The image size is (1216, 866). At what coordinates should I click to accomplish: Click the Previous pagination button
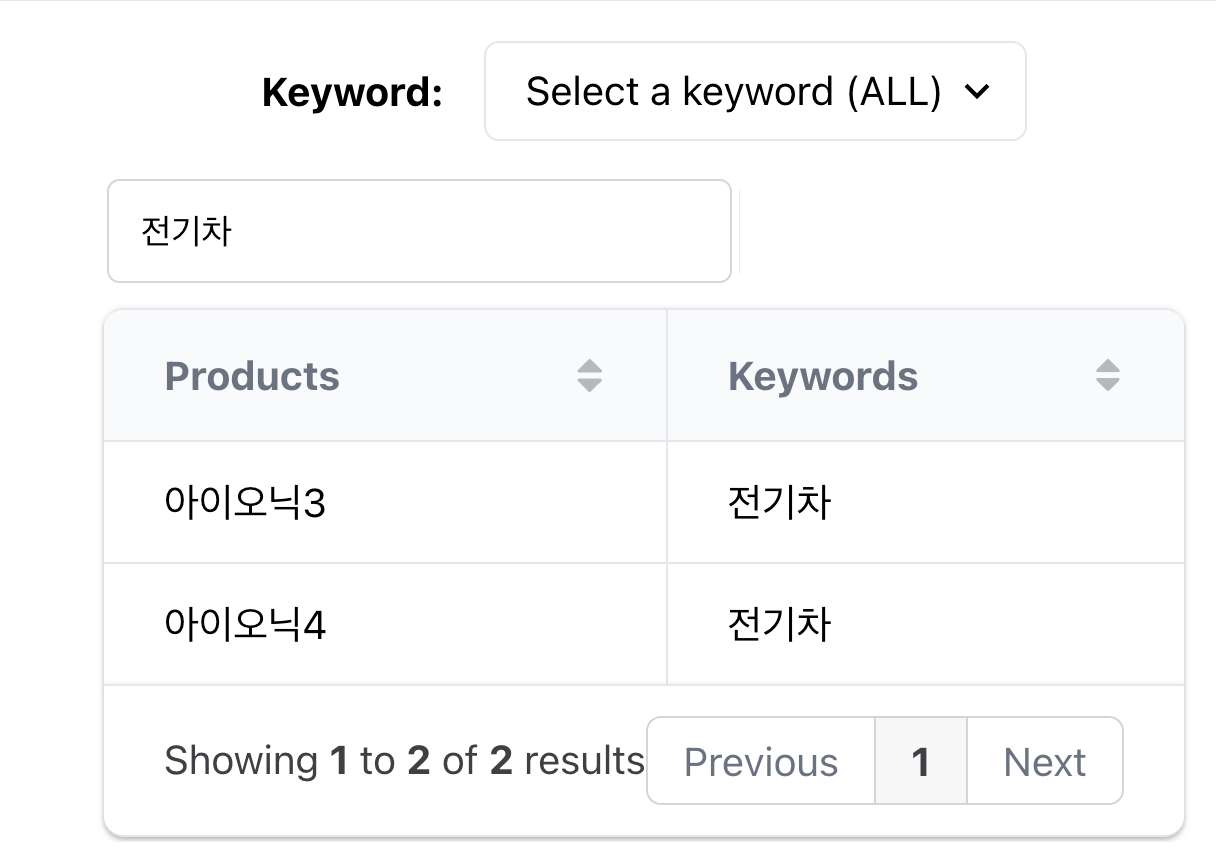click(x=760, y=761)
